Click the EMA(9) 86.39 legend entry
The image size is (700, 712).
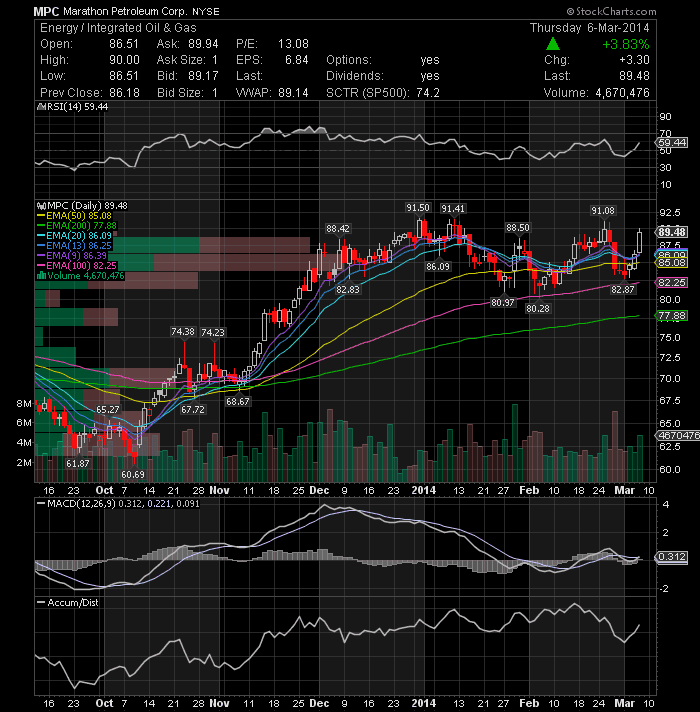[72, 256]
